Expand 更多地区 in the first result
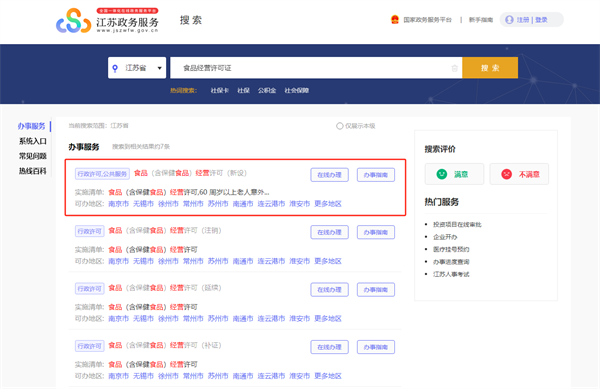 pos(328,203)
